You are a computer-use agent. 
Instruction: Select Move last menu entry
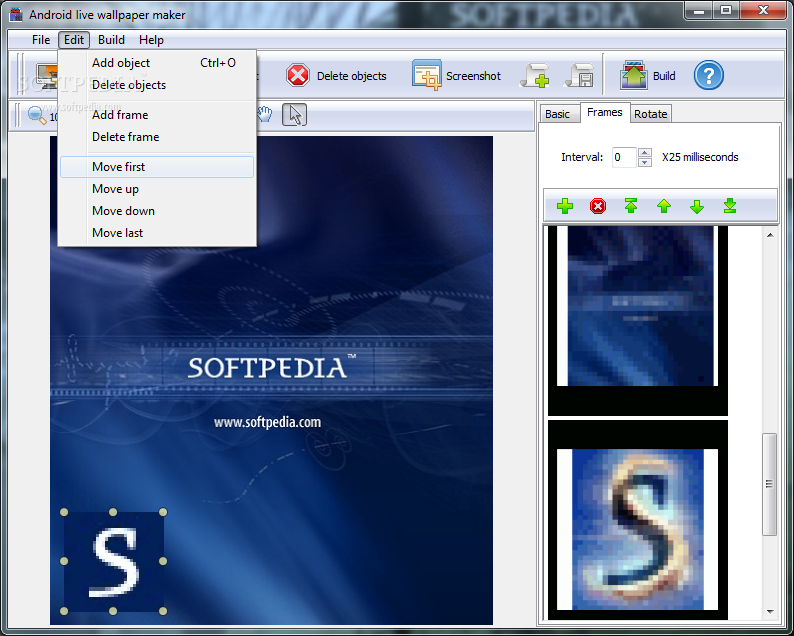[157, 233]
